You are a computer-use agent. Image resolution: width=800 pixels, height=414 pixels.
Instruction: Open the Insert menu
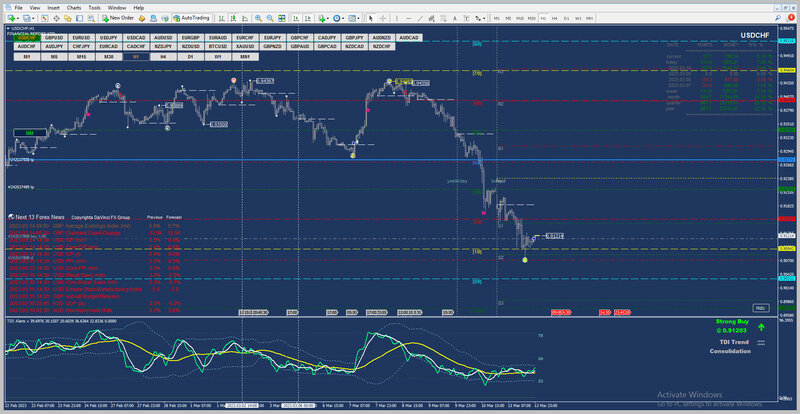[x=53, y=8]
